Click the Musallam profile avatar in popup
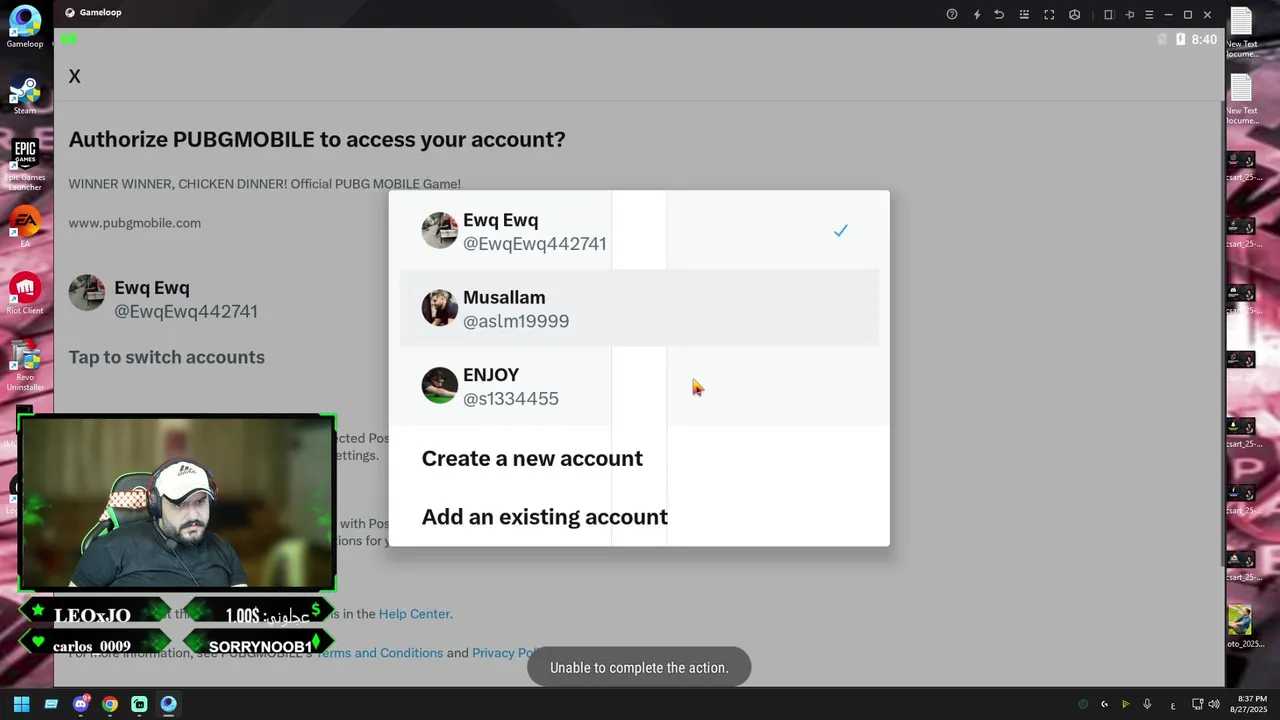Image resolution: width=1280 pixels, height=720 pixels. pos(439,308)
